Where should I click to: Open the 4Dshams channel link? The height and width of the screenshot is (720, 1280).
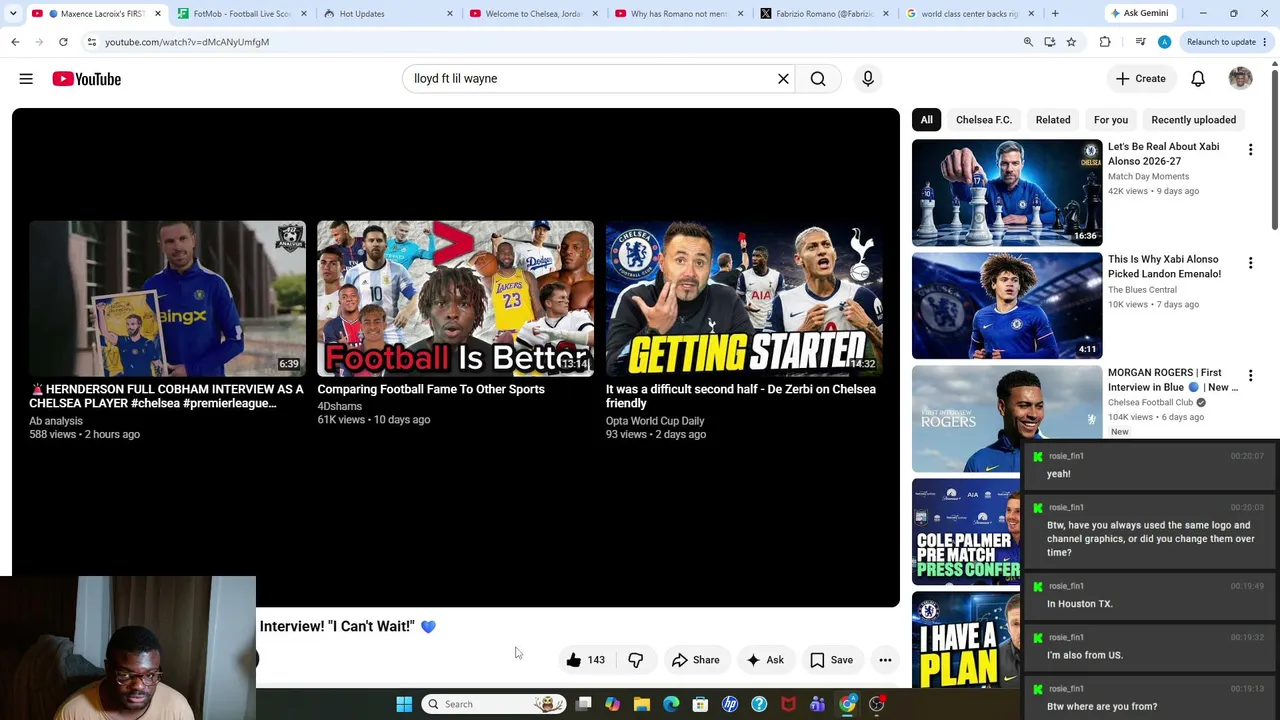pos(340,406)
